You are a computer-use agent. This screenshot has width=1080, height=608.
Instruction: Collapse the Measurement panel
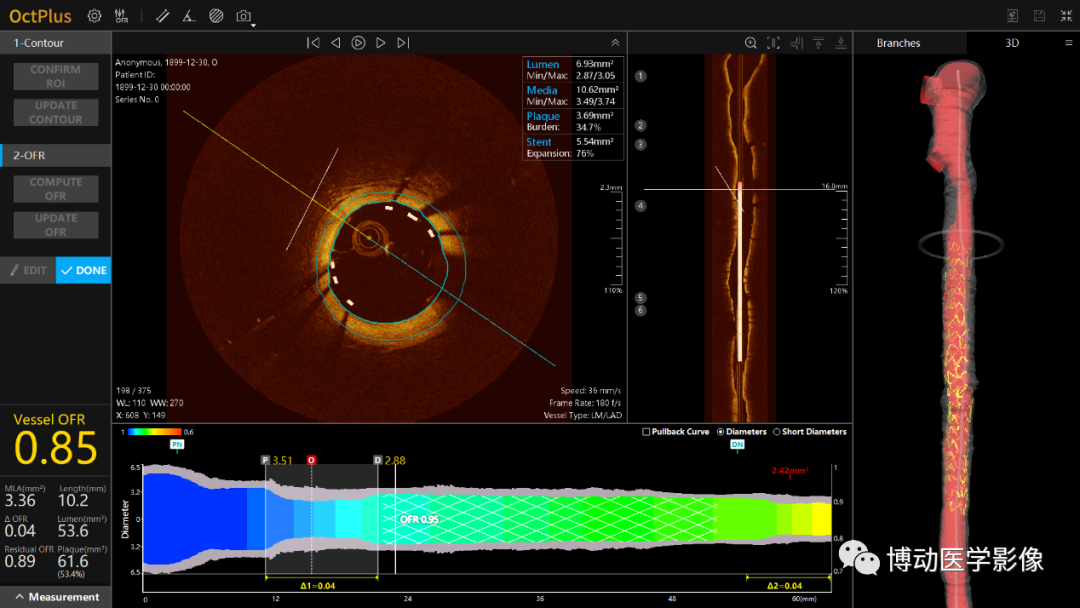pos(19,597)
